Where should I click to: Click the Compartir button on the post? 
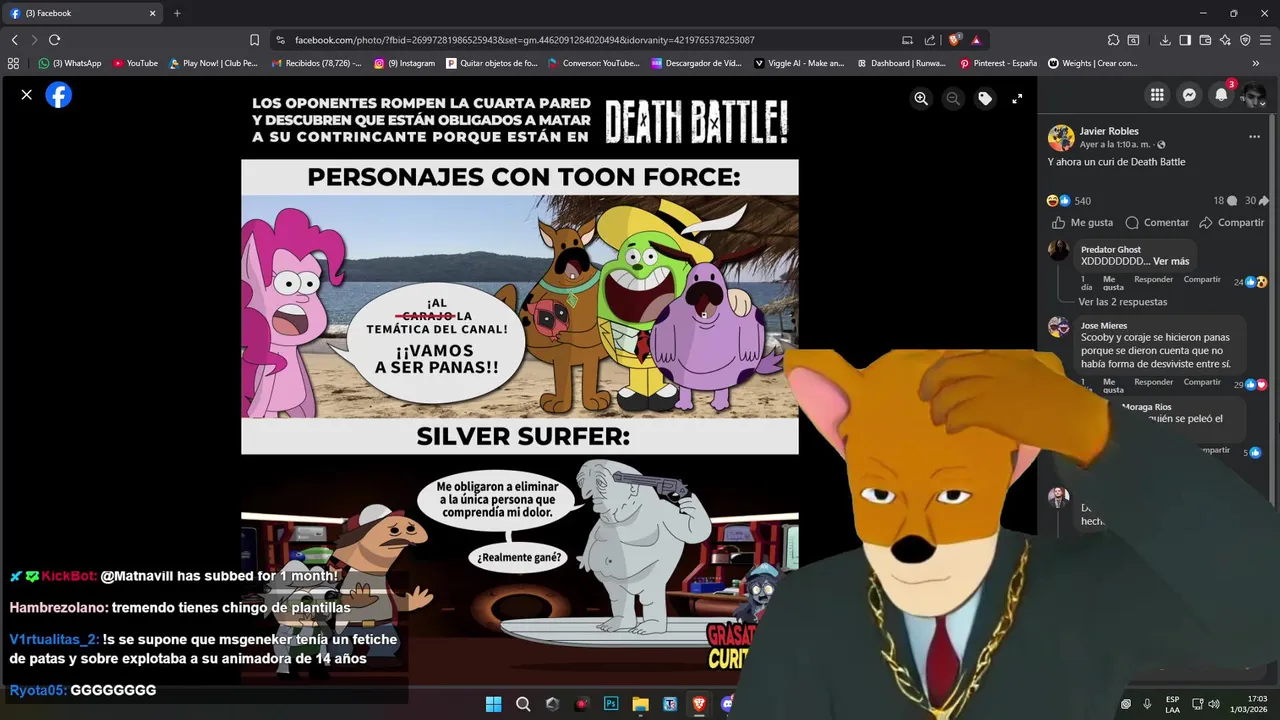(1232, 222)
